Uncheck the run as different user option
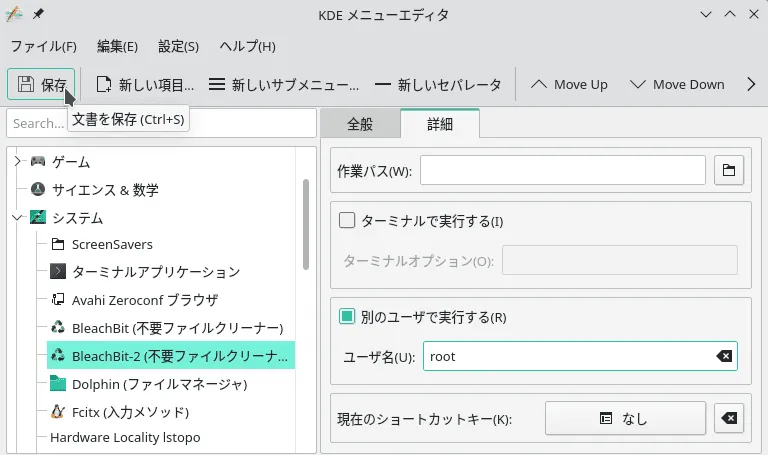Viewport: 768px width, 455px height. [348, 317]
